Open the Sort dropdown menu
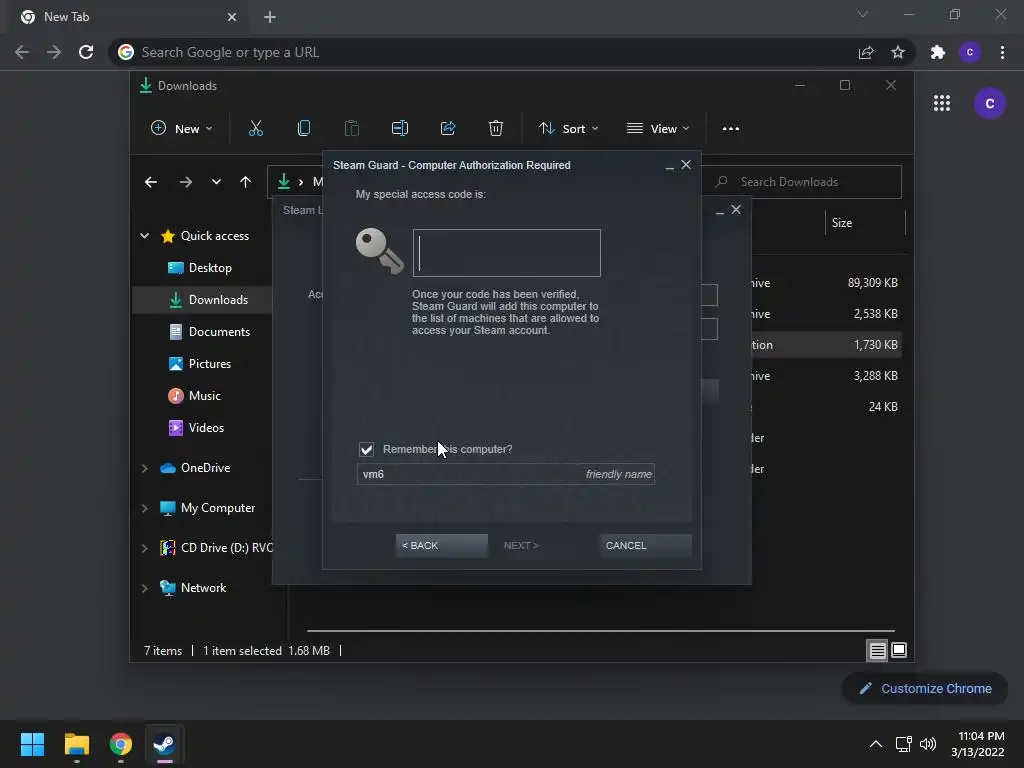This screenshot has width=1024, height=768. coord(568,129)
